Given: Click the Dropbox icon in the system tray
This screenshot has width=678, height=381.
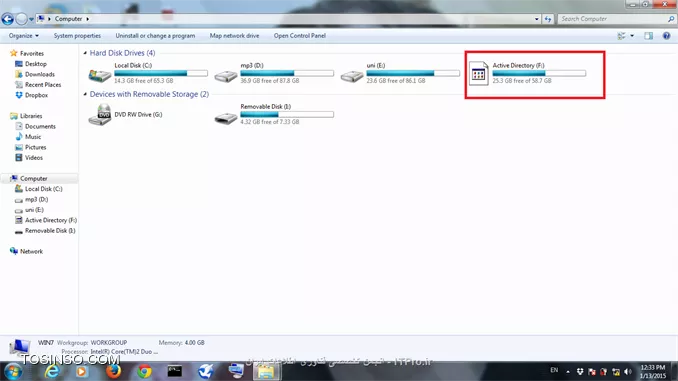Looking at the screenshot, I should click(x=580, y=371).
